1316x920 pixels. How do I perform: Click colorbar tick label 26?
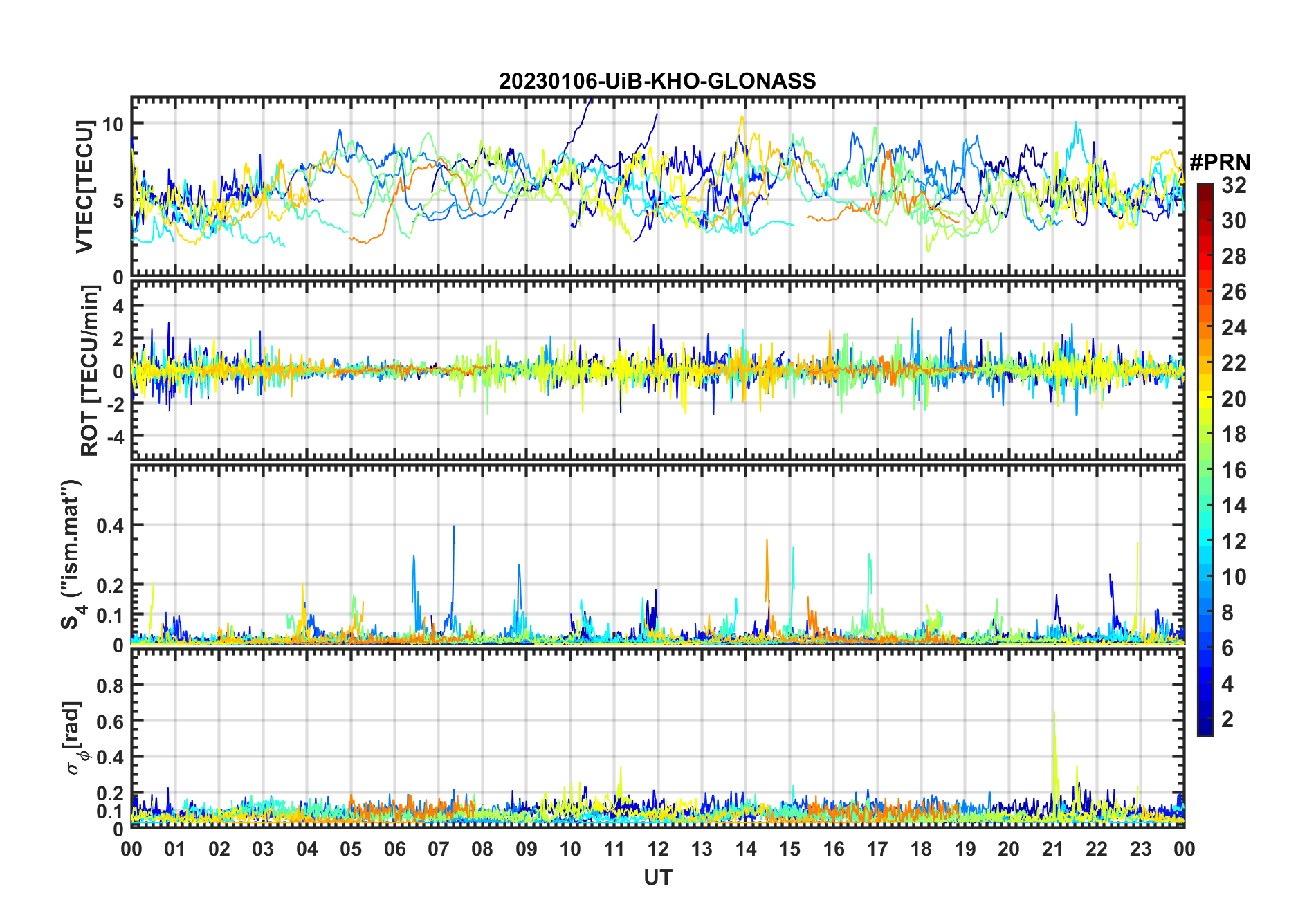coord(1234,292)
